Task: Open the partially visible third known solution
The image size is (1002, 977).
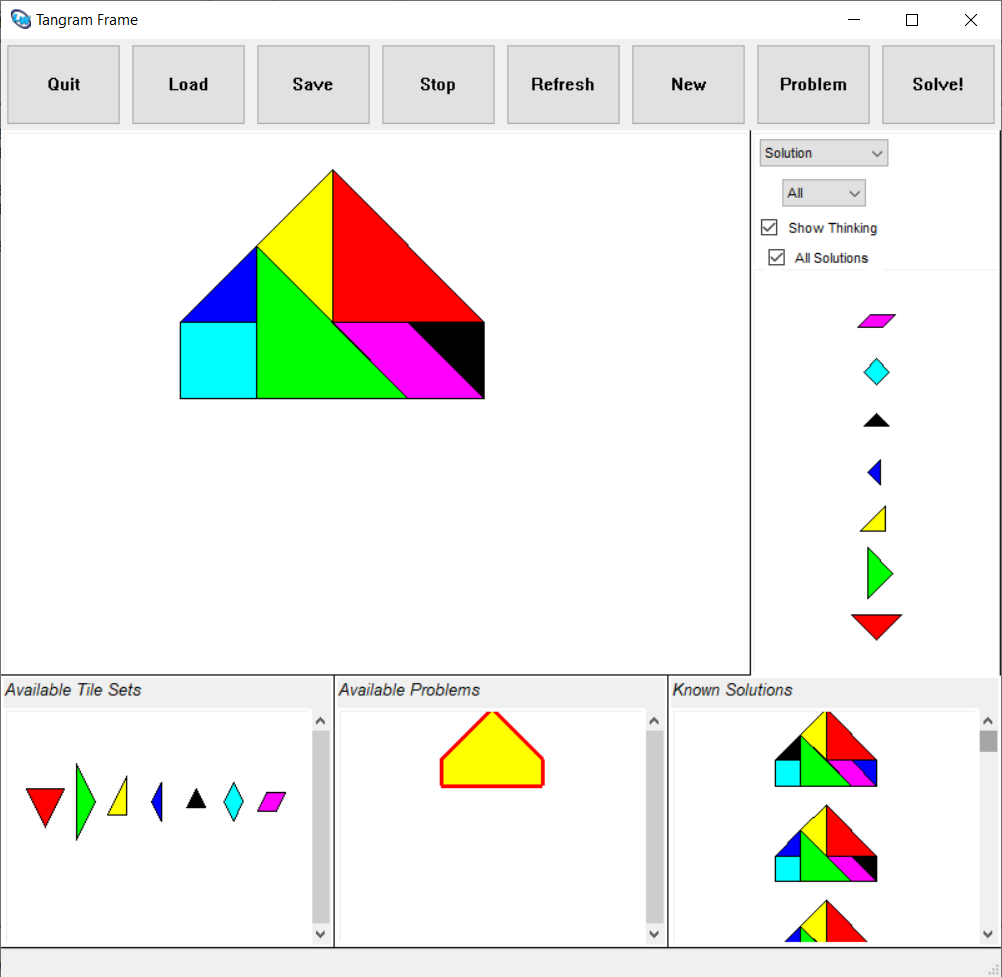Action: 826,921
